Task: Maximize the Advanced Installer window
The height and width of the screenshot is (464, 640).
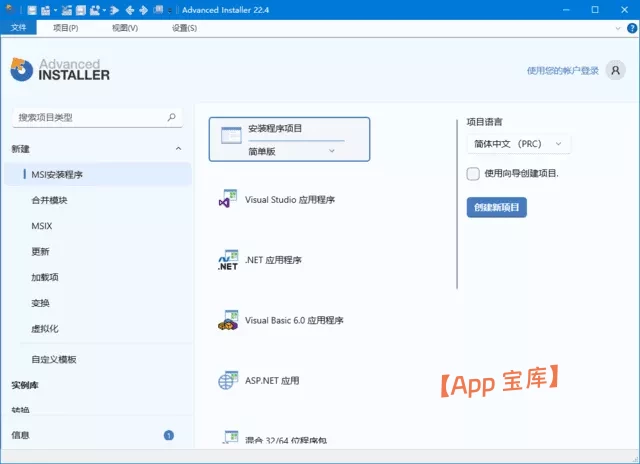Action: [x=595, y=10]
